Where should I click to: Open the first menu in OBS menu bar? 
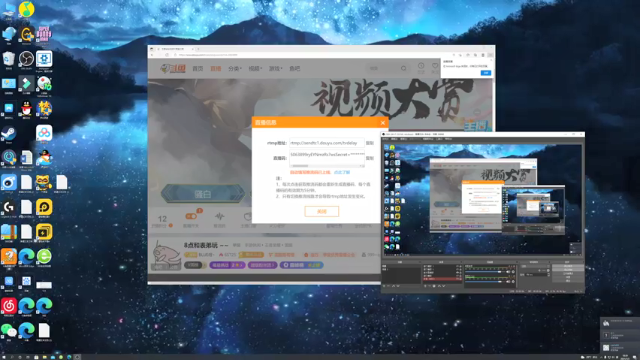pos(385,139)
